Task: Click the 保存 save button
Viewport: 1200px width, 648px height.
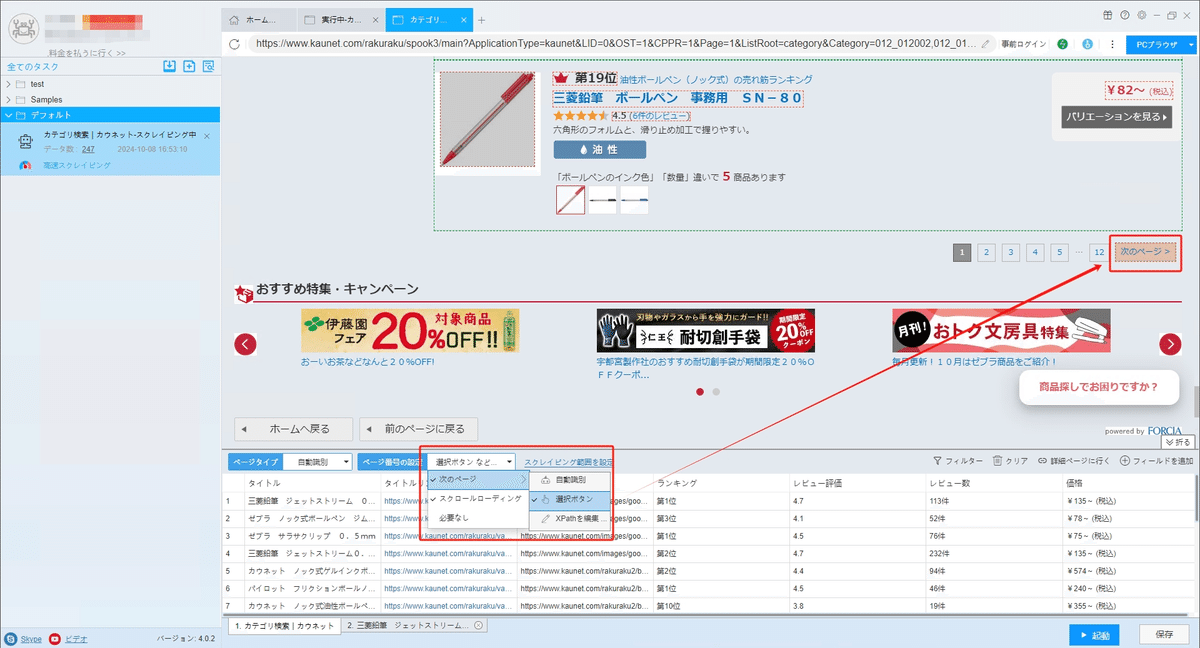Action: click(x=1164, y=635)
